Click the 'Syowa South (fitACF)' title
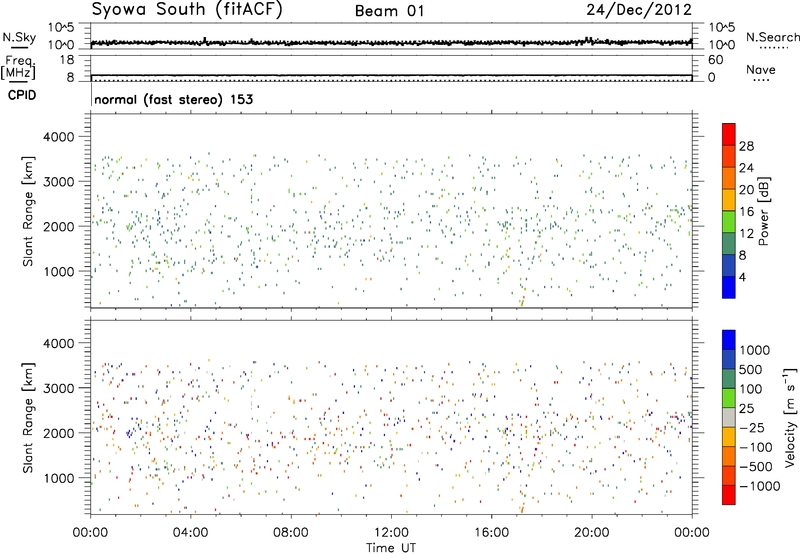The image size is (800, 554). click(187, 9)
